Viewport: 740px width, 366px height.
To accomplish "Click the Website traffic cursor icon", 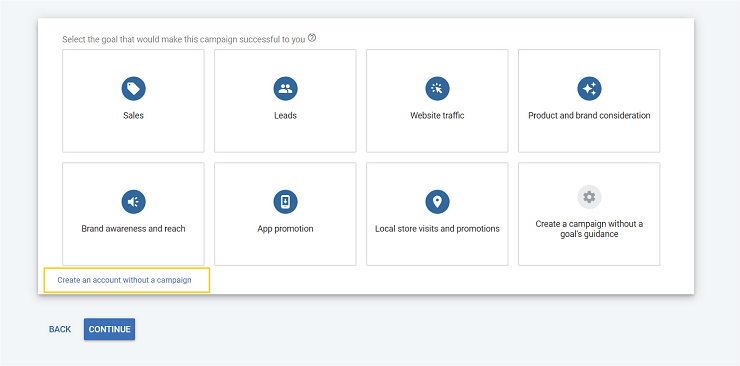I will (437, 89).
